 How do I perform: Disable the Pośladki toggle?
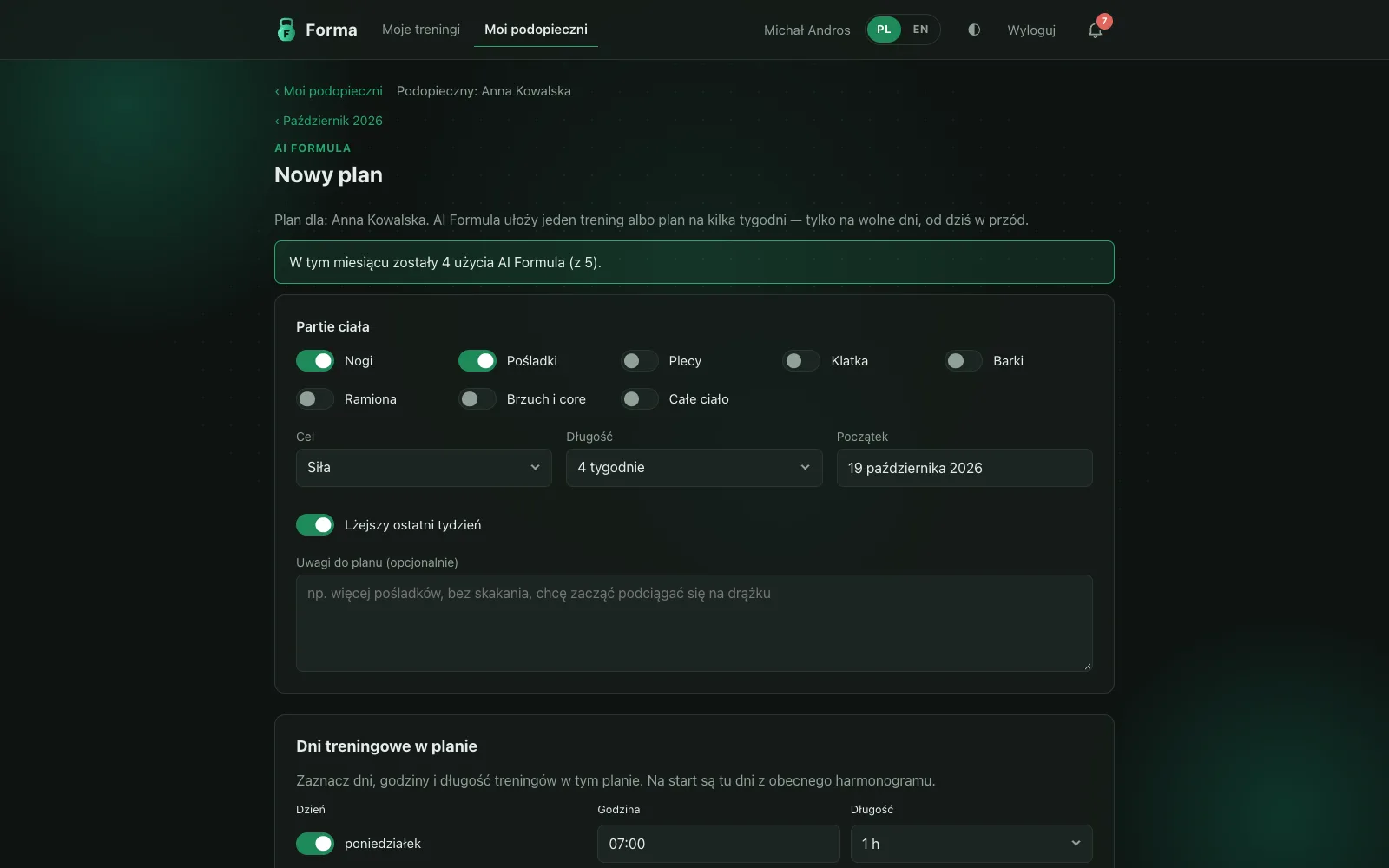pos(477,360)
